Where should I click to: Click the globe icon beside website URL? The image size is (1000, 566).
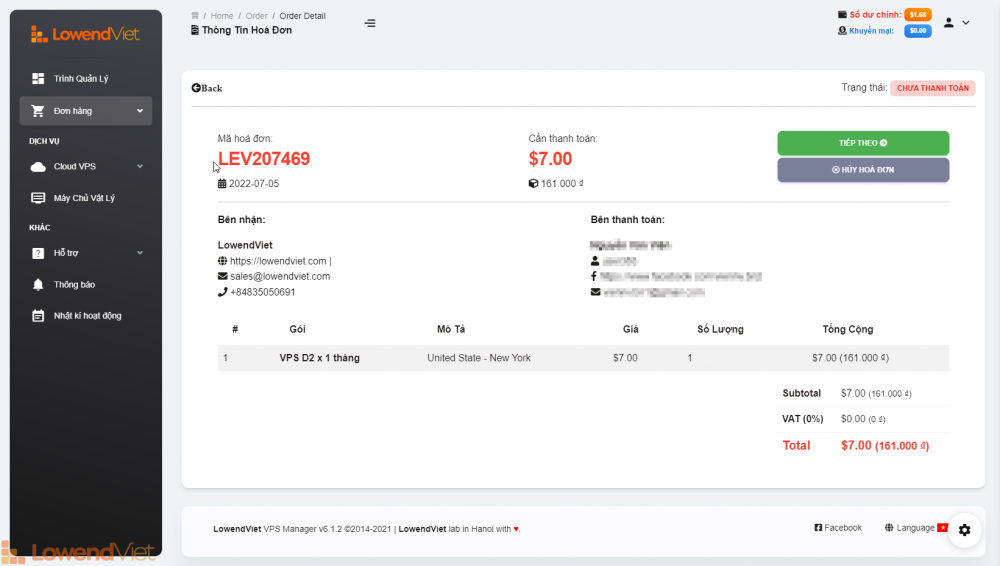[x=223, y=261]
